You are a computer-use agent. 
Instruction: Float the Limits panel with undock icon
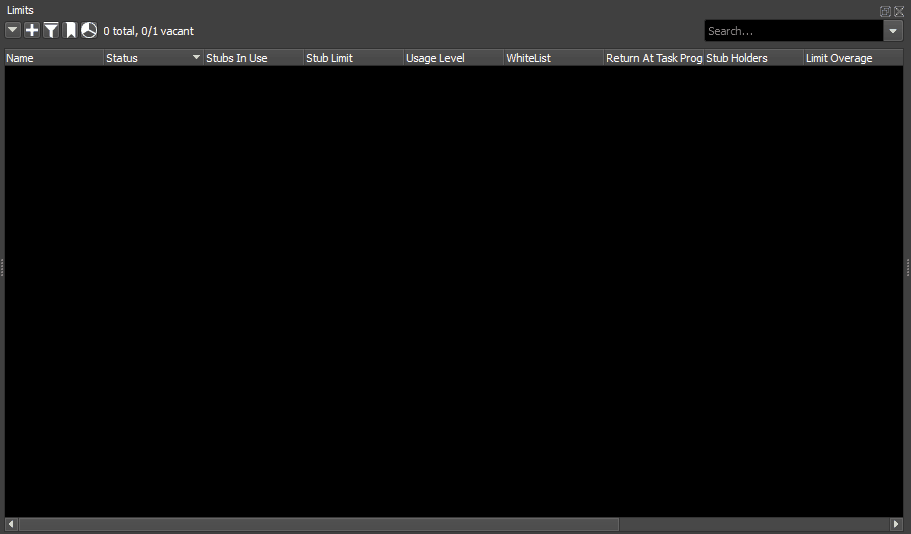pos(885,11)
